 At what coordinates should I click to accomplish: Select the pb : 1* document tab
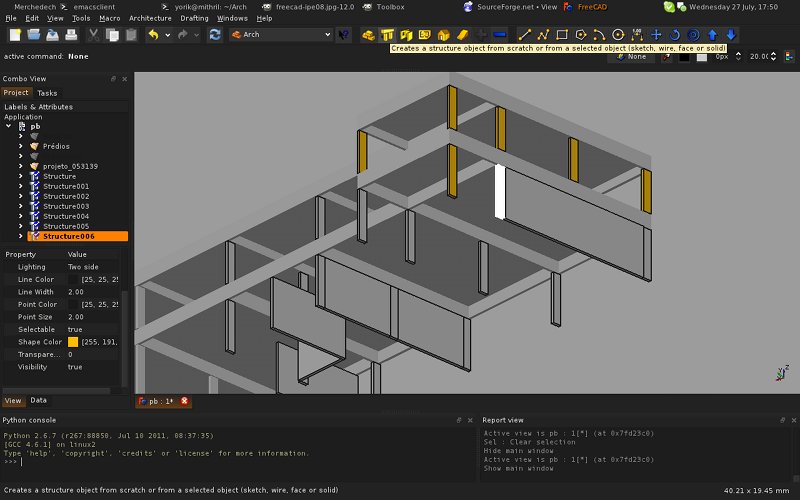click(x=163, y=402)
